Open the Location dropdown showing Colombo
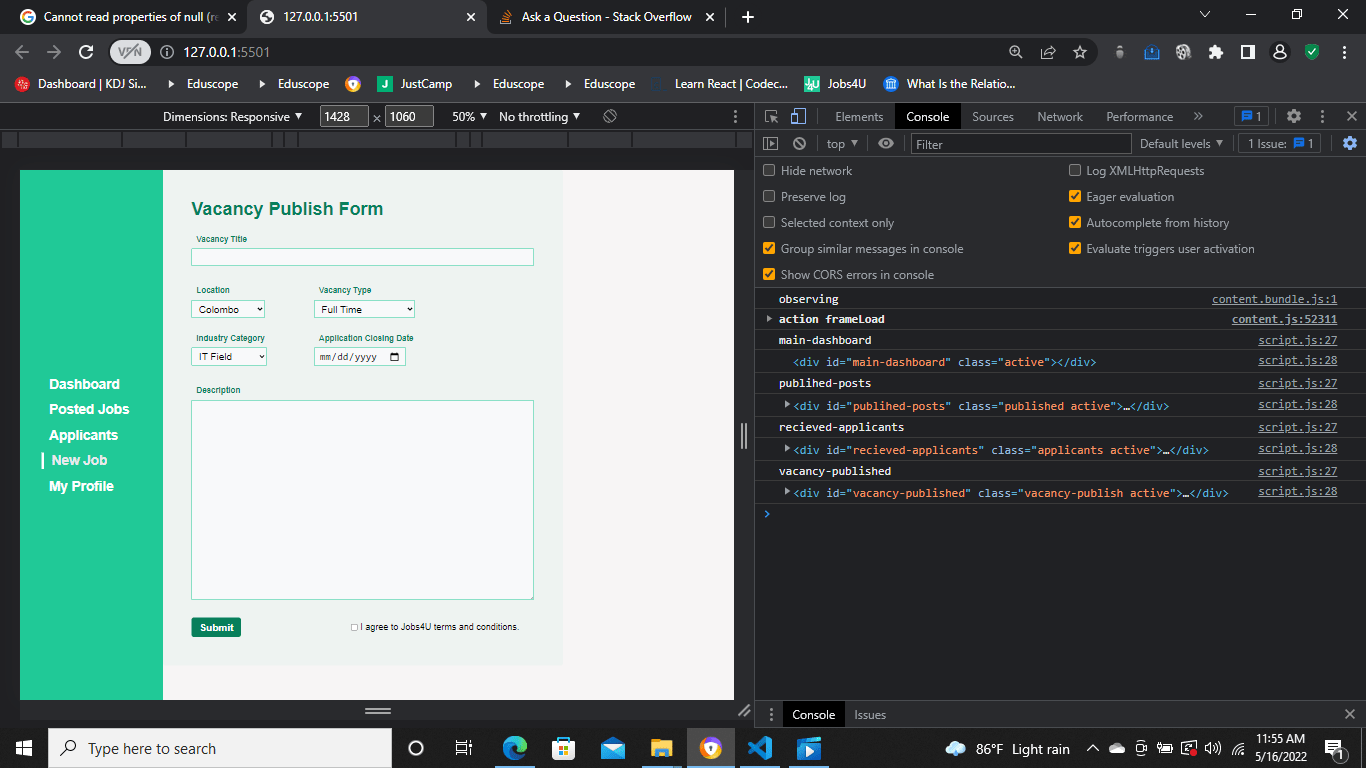Image resolution: width=1366 pixels, height=768 pixels. (x=228, y=310)
